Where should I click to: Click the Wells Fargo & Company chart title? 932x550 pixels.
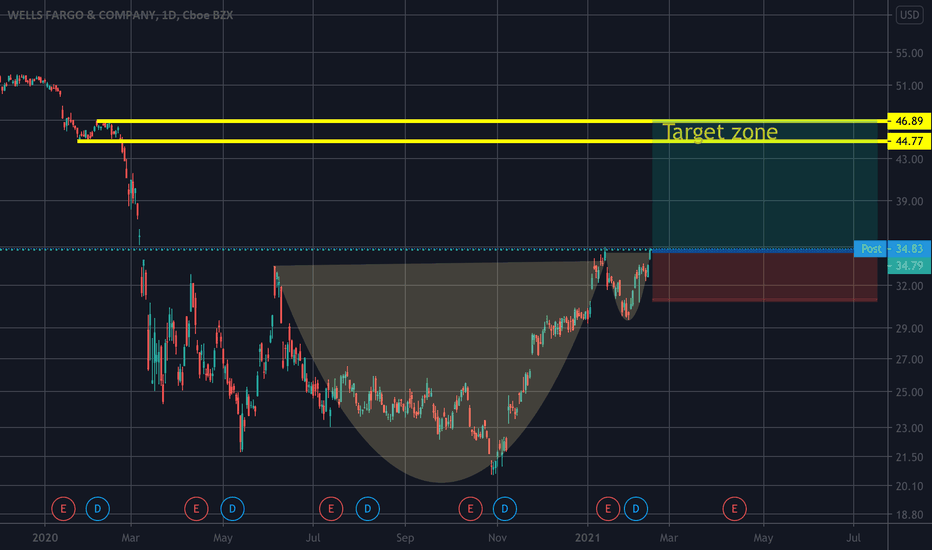tap(120, 15)
